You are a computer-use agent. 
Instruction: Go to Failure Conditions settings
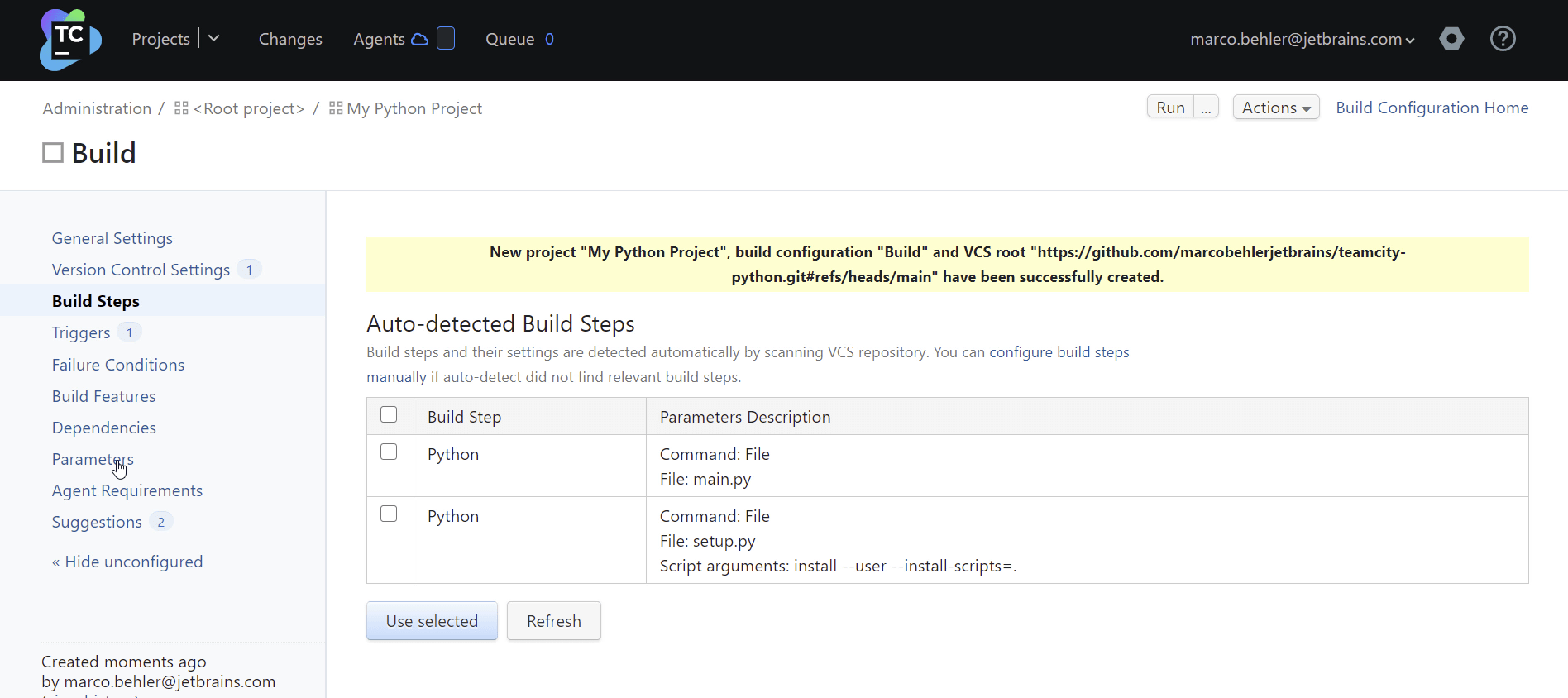118,365
